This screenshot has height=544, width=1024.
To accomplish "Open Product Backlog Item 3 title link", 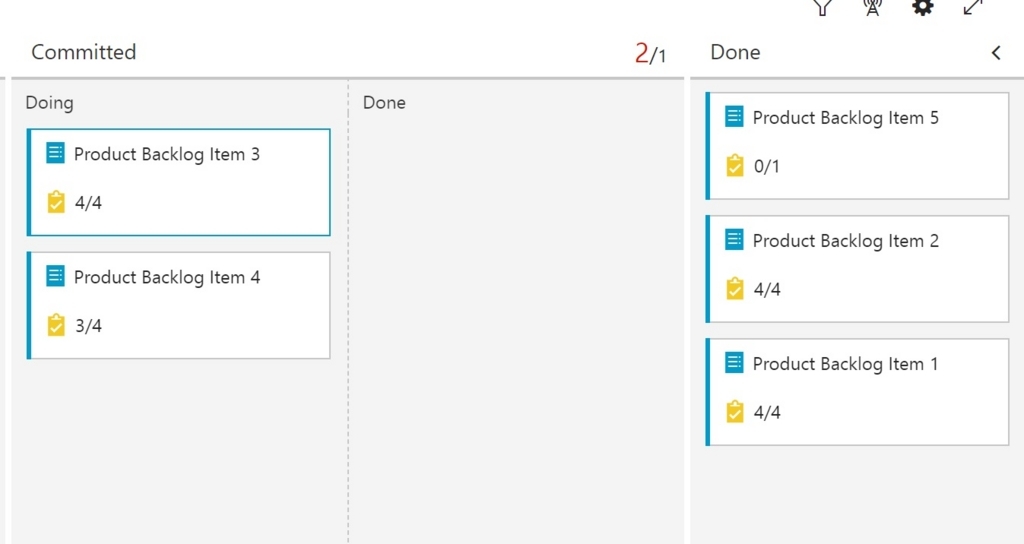I will point(167,154).
